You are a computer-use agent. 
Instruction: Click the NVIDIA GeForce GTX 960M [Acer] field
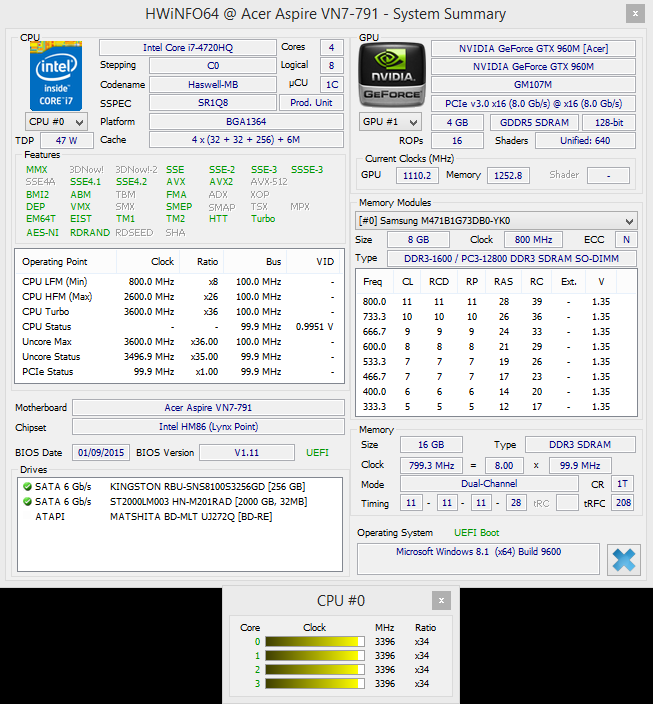pos(534,48)
